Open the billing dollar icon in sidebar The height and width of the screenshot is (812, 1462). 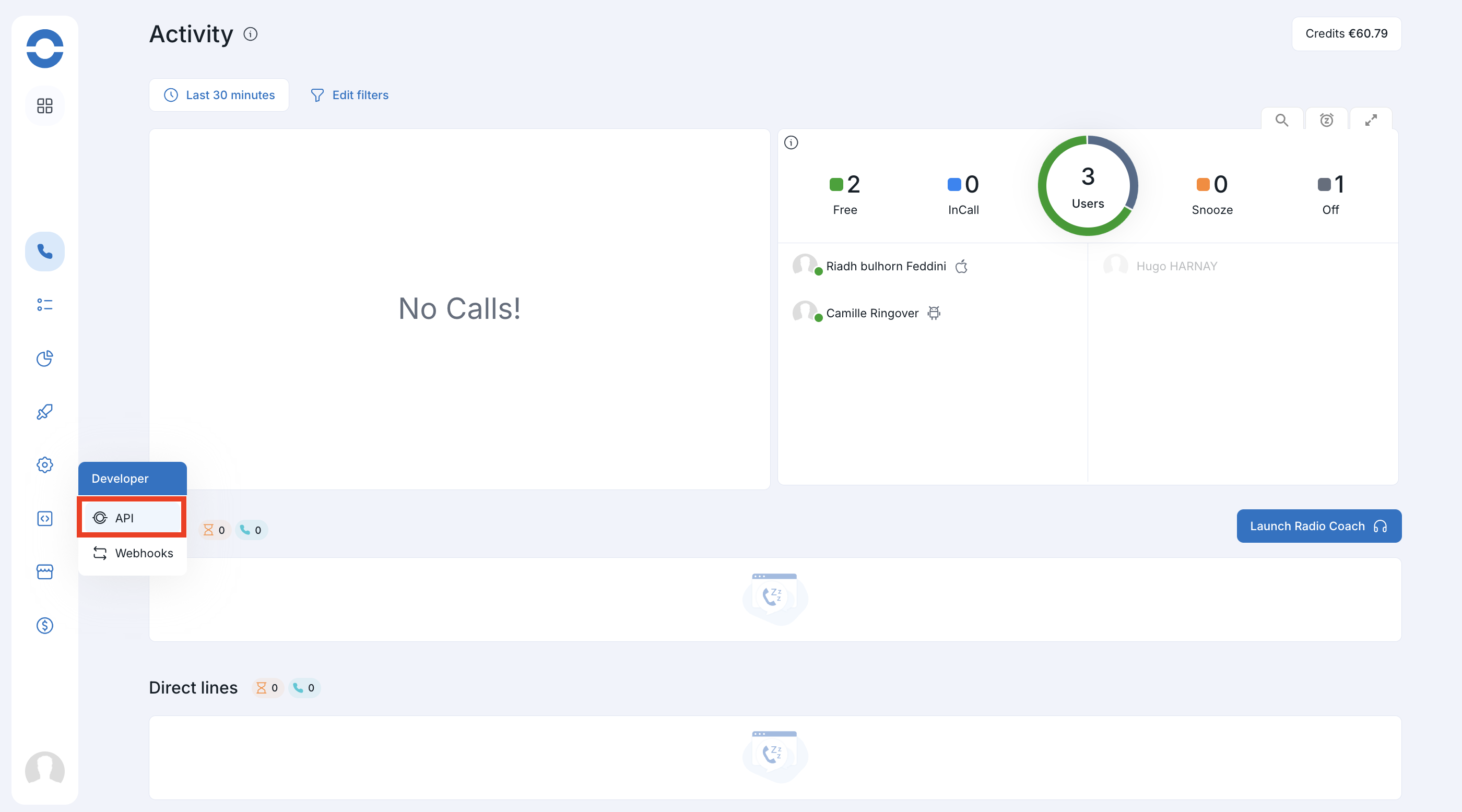(44, 626)
